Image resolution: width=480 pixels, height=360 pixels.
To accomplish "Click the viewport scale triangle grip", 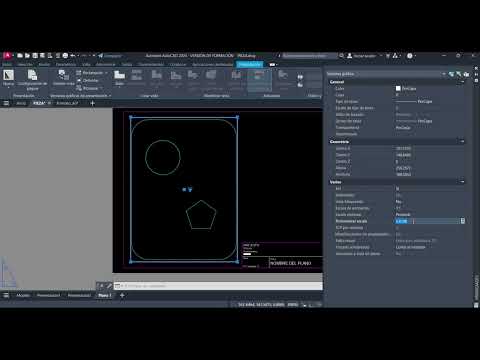I will click(x=190, y=189).
